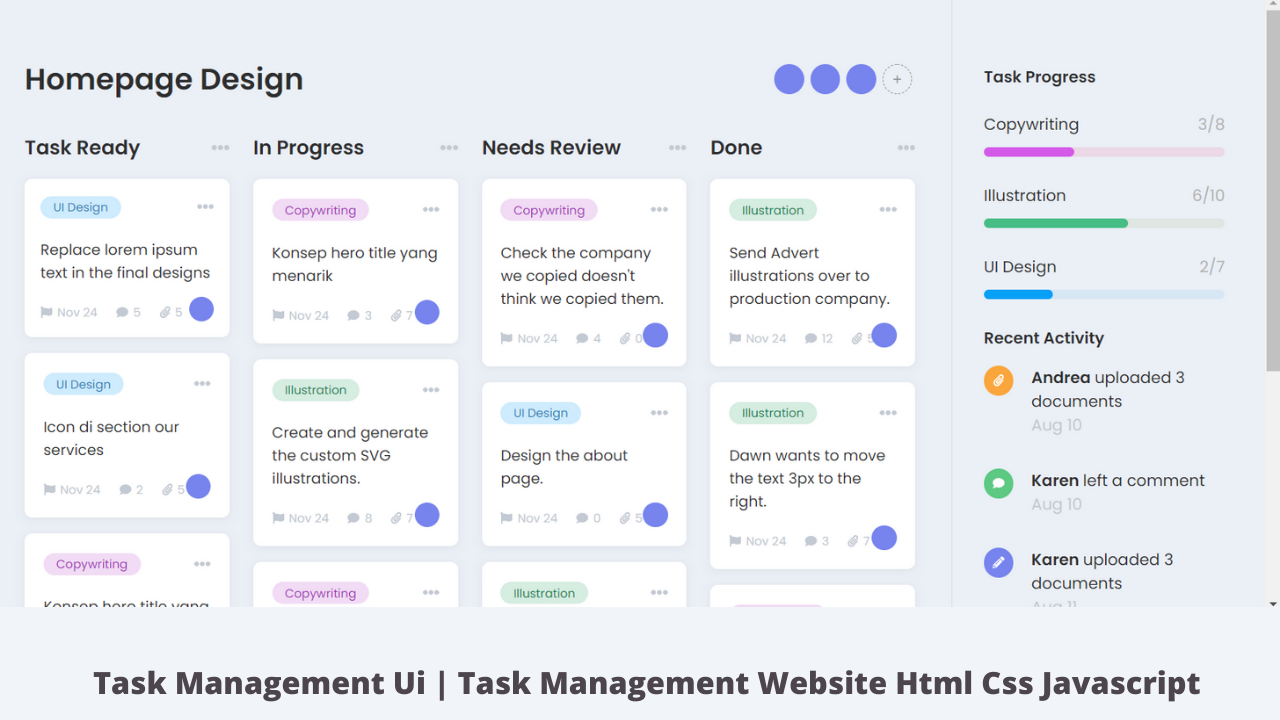Click comment icon on Replace lorem ipsum card
The image size is (1280, 720).
coord(122,312)
